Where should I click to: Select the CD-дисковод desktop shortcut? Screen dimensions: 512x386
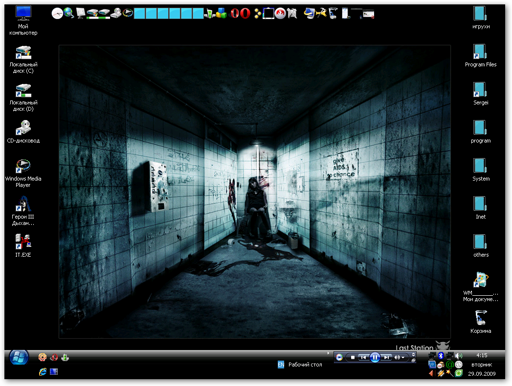tap(23, 132)
